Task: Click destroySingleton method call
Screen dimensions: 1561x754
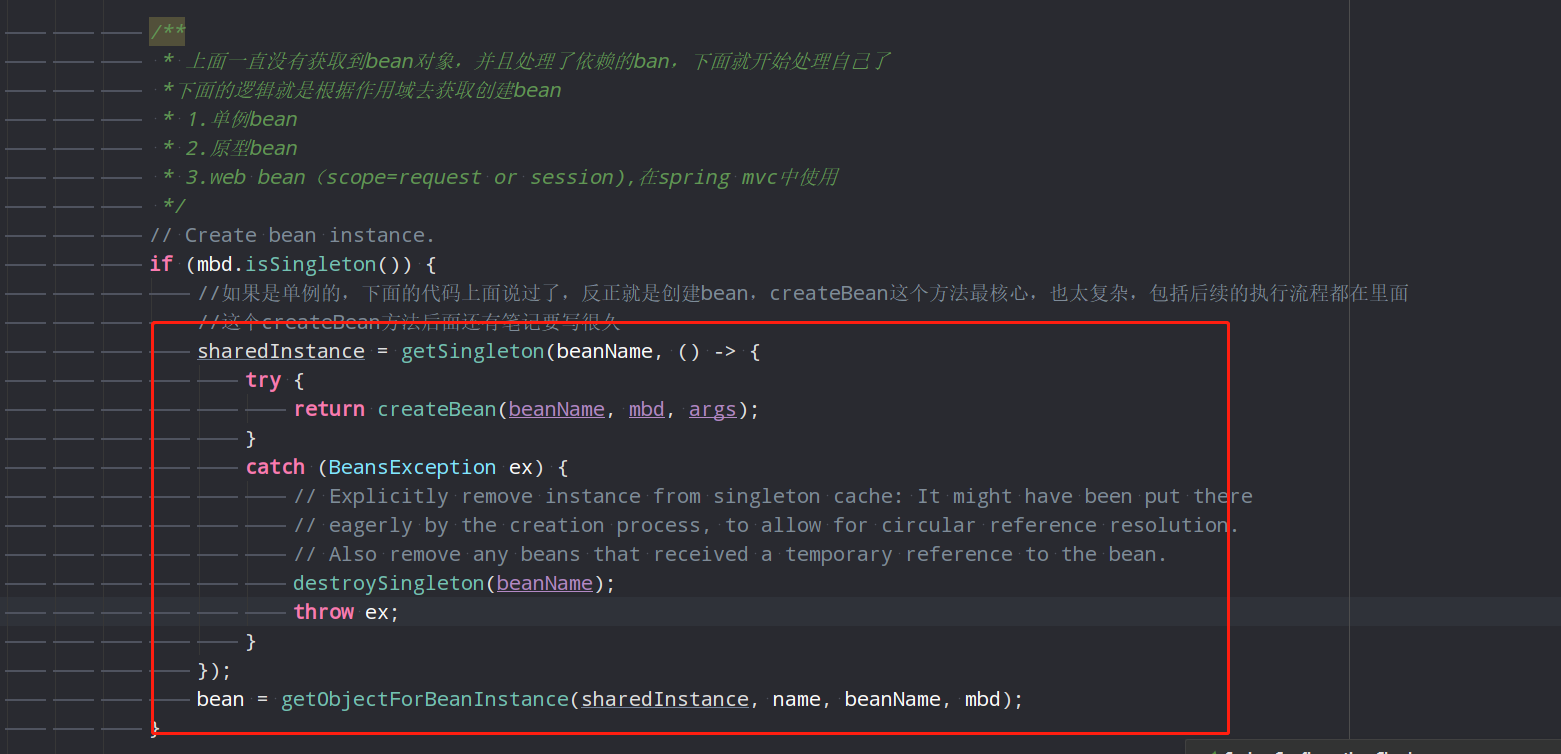Action: tap(388, 584)
